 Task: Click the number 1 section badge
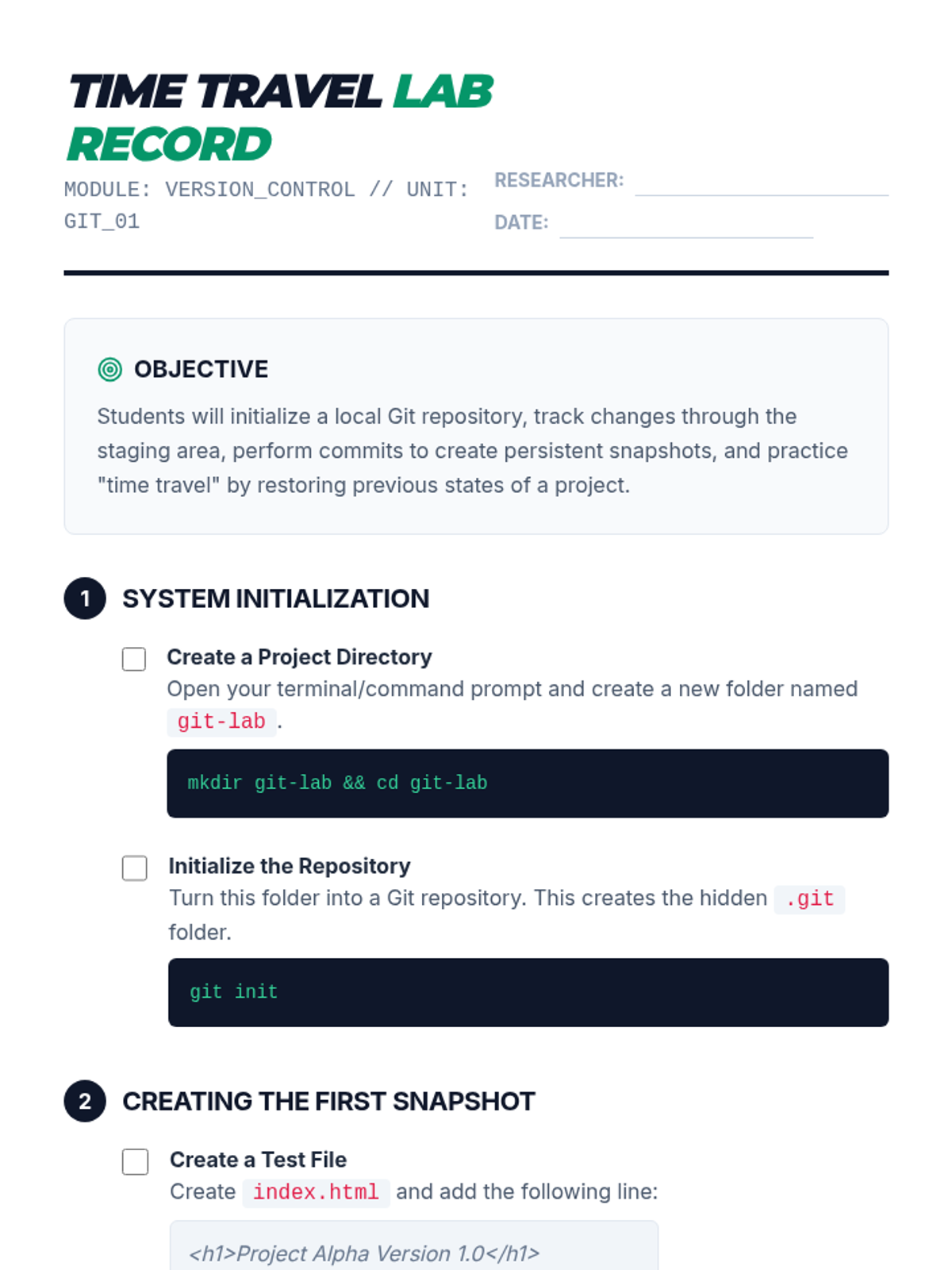coord(85,598)
